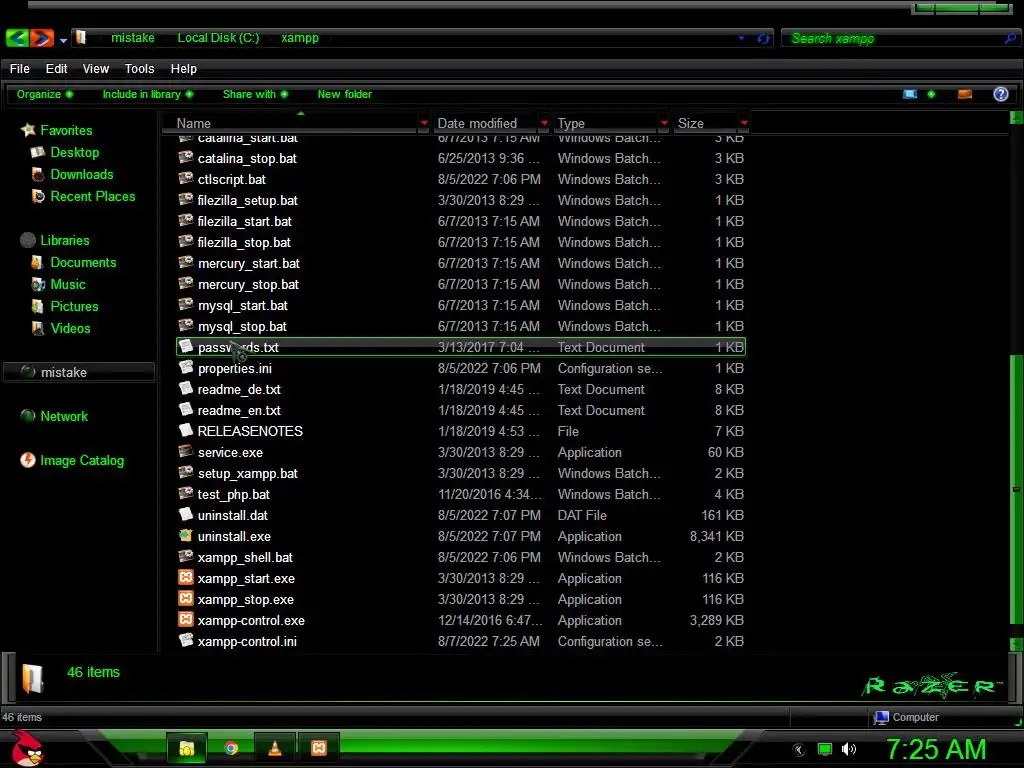Select the service.exe icon

click(x=186, y=451)
